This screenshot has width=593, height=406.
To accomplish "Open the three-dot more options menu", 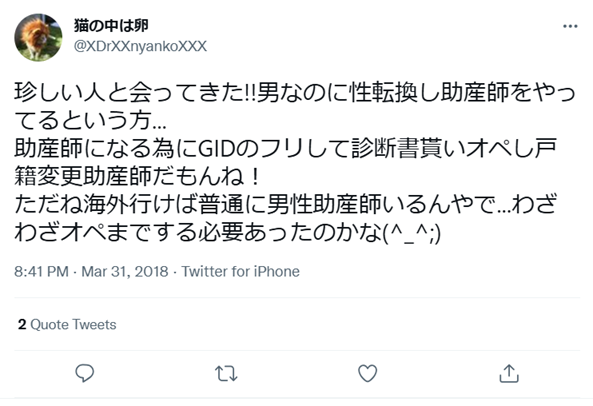I will (570, 26).
